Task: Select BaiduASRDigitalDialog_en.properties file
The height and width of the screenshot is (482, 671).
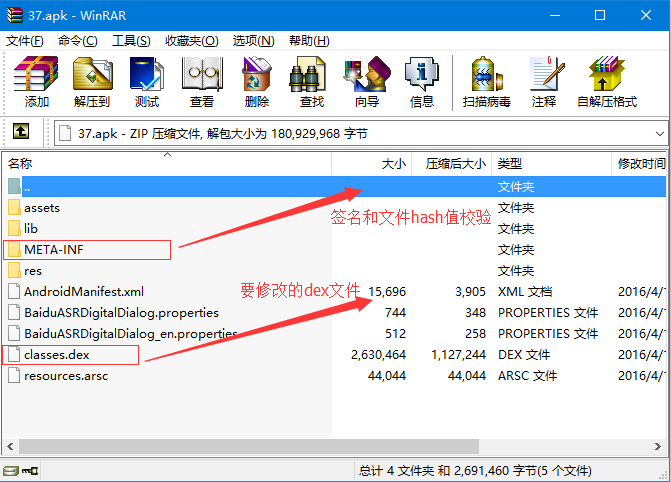Action: pyautogui.click(x=131, y=333)
